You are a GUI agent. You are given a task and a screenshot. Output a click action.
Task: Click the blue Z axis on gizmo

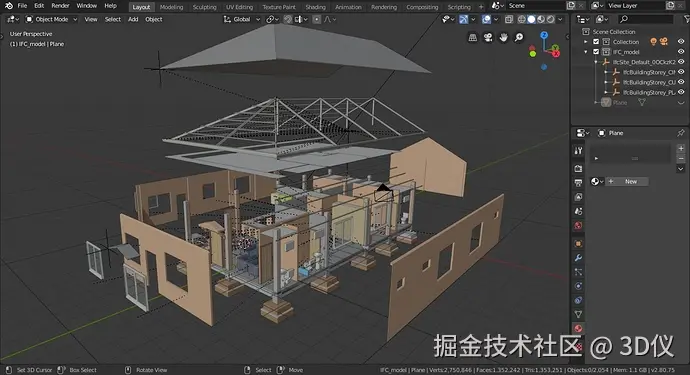click(544, 35)
